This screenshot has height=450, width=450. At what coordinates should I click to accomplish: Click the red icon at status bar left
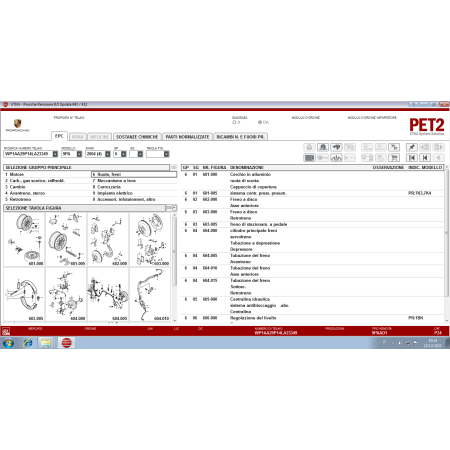6,331
